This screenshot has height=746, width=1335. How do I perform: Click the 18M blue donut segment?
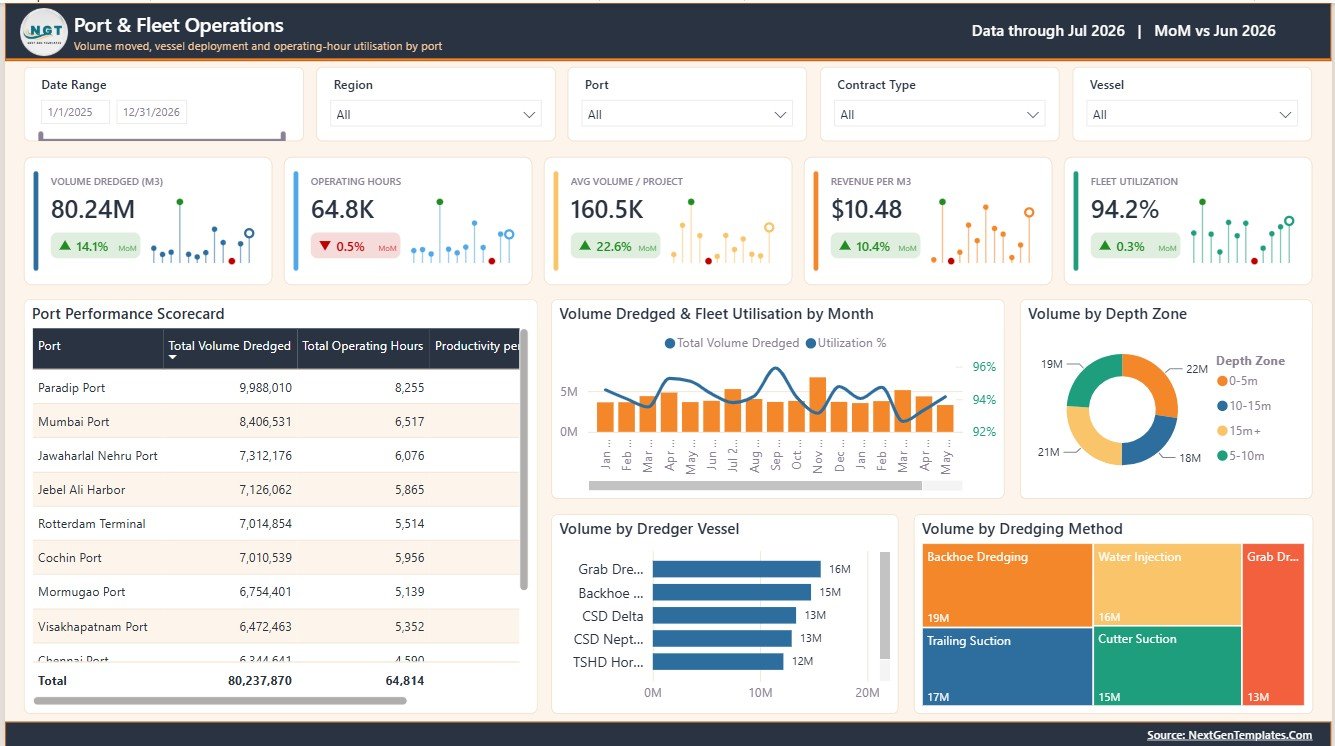point(1152,442)
